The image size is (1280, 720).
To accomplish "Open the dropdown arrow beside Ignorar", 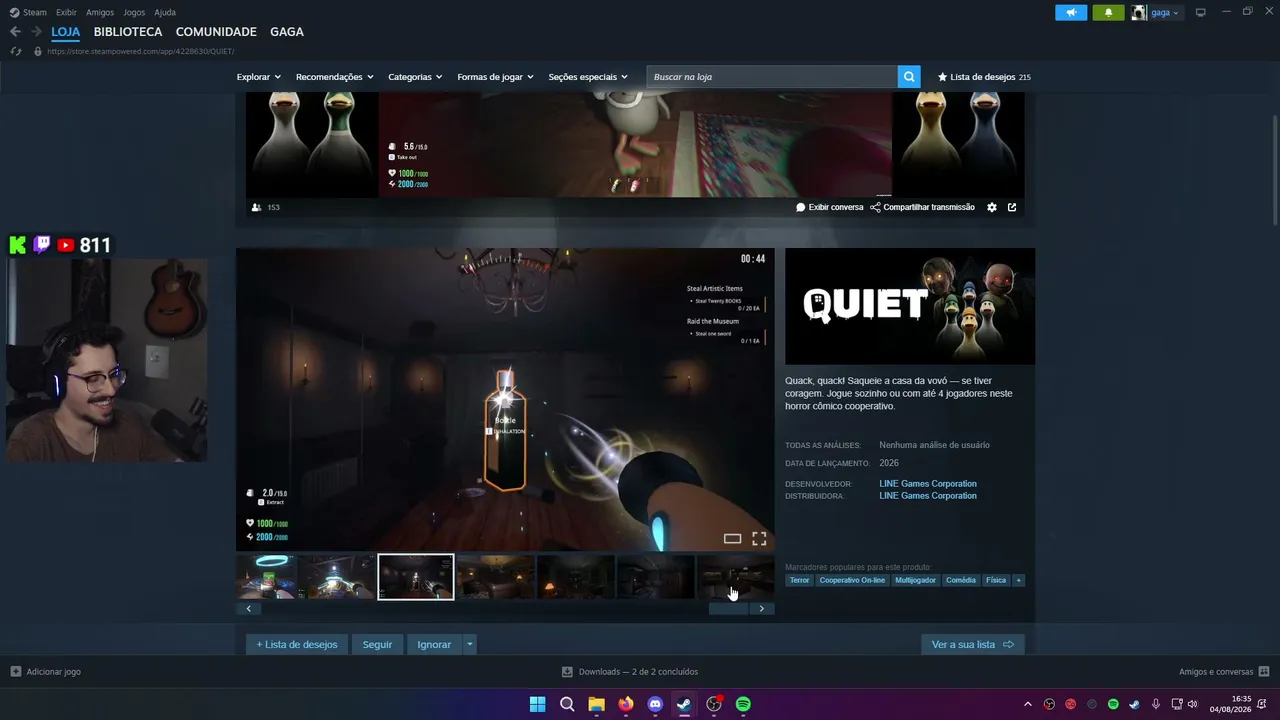I will coord(469,644).
